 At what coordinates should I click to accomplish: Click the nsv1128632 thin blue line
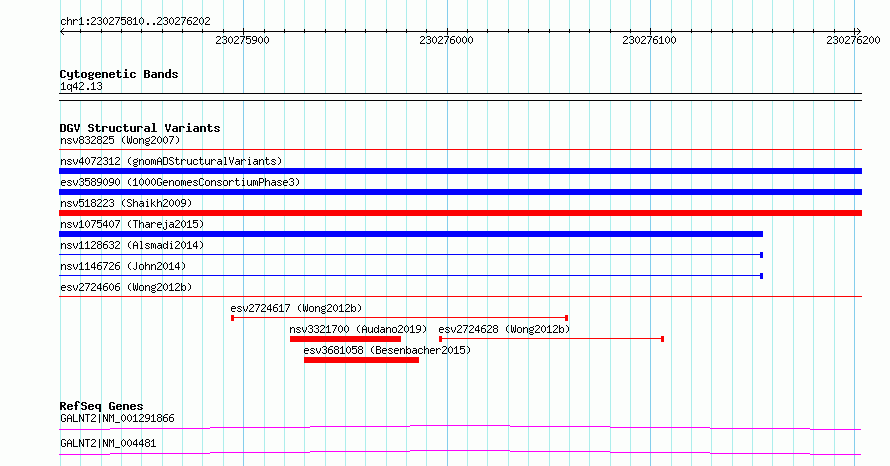411,255
